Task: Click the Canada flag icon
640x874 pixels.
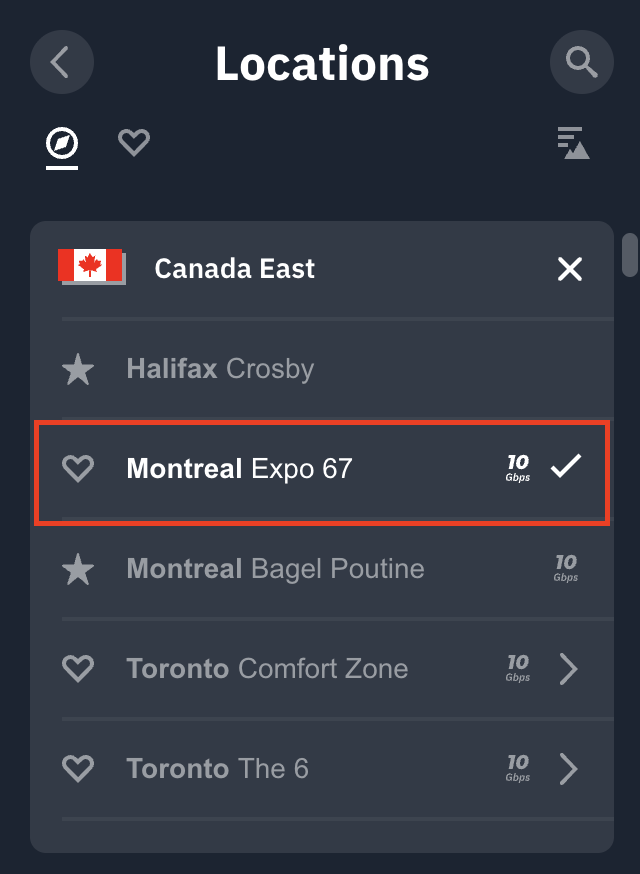Action: tap(90, 267)
